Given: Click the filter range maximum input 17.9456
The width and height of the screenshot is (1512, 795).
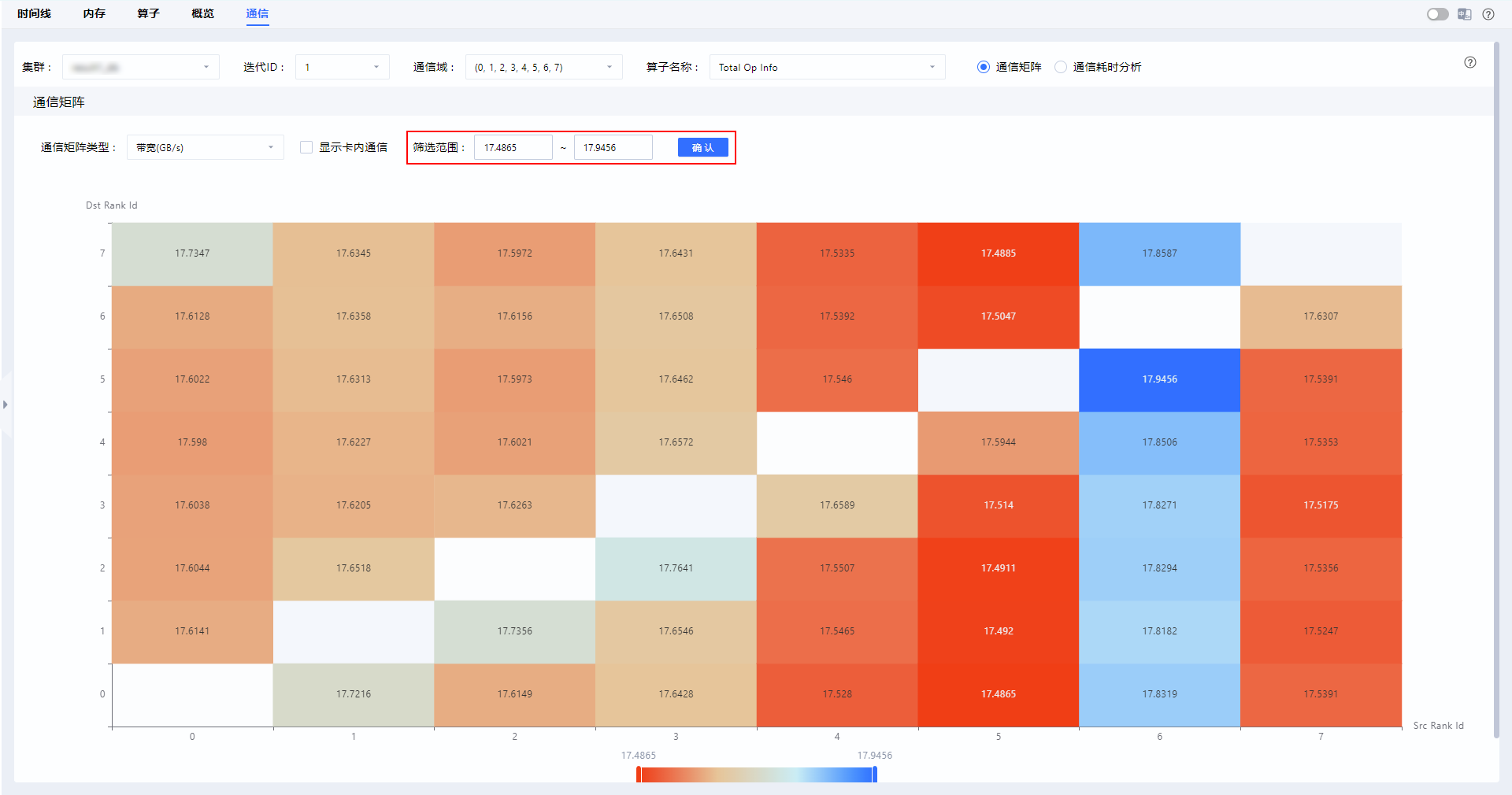Looking at the screenshot, I should (x=613, y=147).
